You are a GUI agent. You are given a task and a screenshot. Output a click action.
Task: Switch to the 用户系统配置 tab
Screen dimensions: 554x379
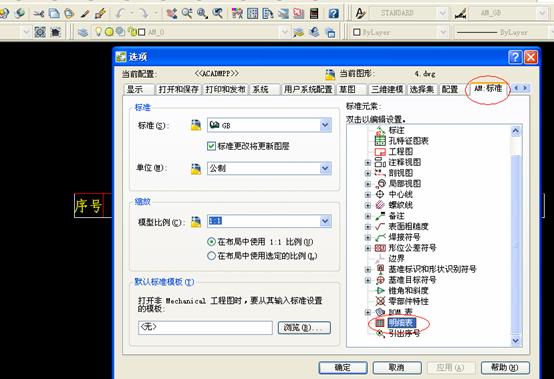tap(308, 90)
